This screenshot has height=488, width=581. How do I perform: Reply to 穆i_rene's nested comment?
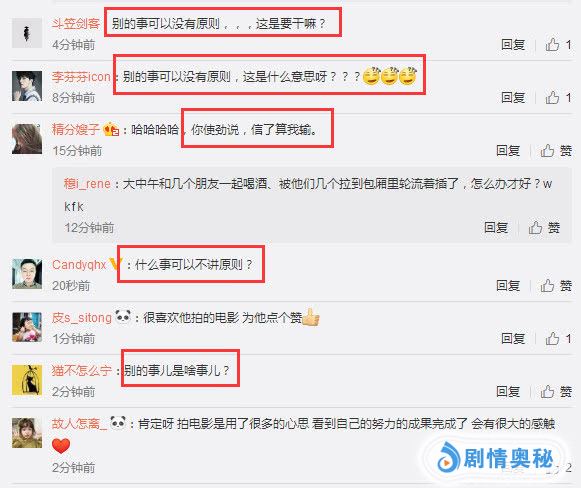pos(496,227)
